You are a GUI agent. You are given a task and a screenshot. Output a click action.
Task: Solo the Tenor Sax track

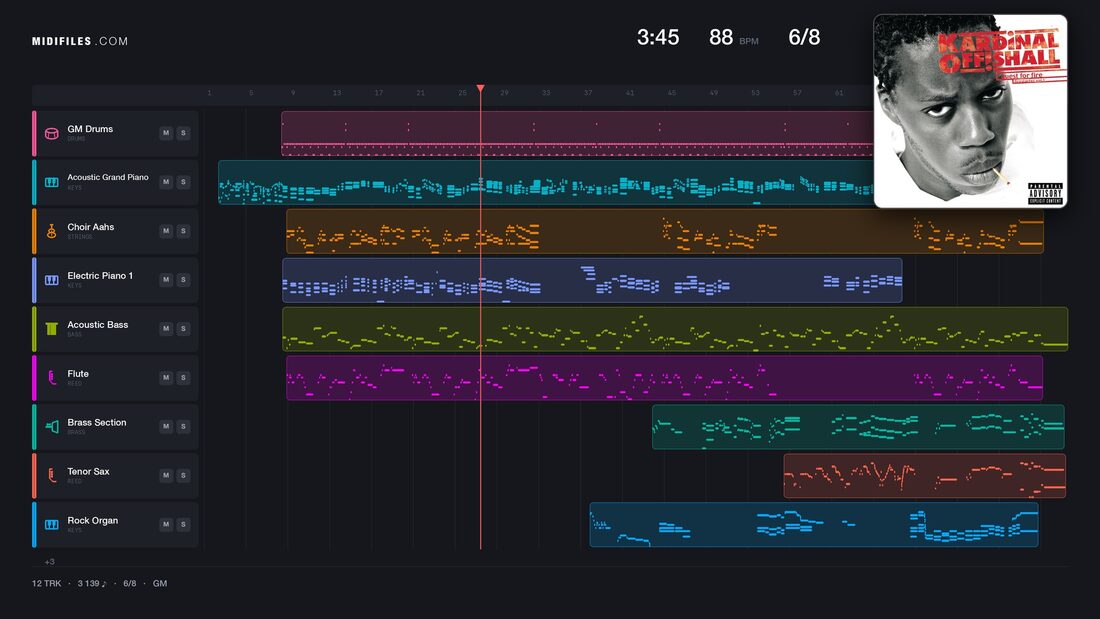tap(183, 475)
